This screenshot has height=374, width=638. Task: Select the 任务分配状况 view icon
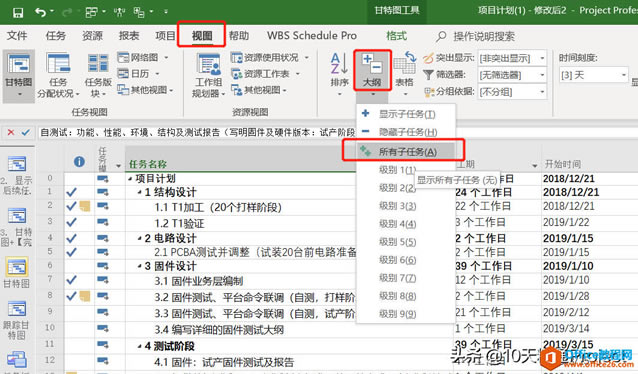tap(58, 76)
